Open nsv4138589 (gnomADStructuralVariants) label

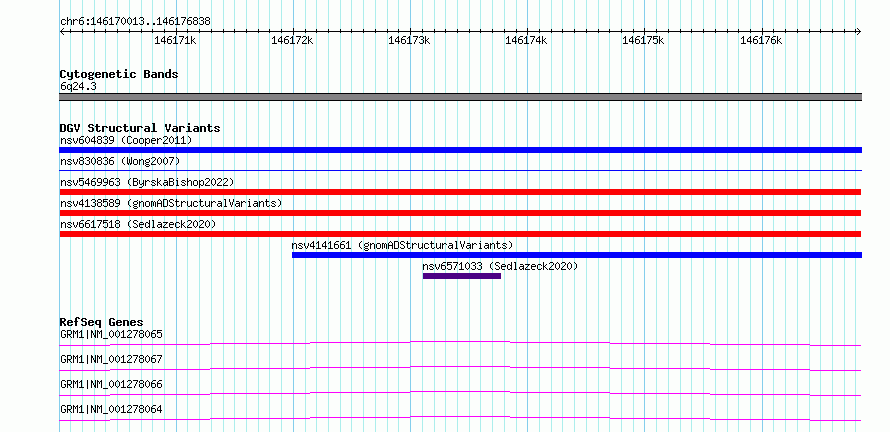click(x=171, y=203)
